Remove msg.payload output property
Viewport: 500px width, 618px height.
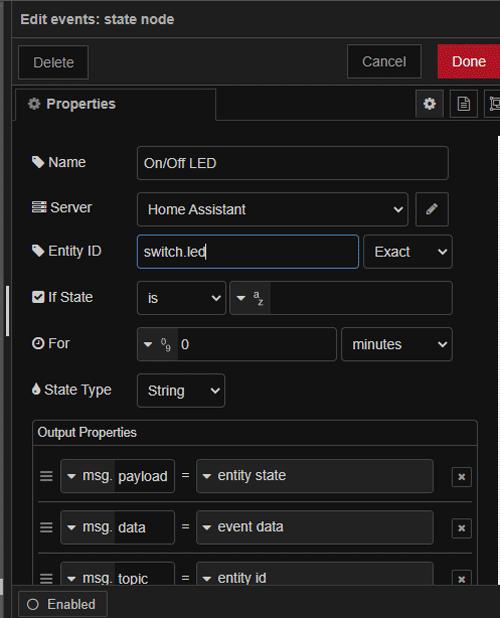pyautogui.click(x=462, y=477)
